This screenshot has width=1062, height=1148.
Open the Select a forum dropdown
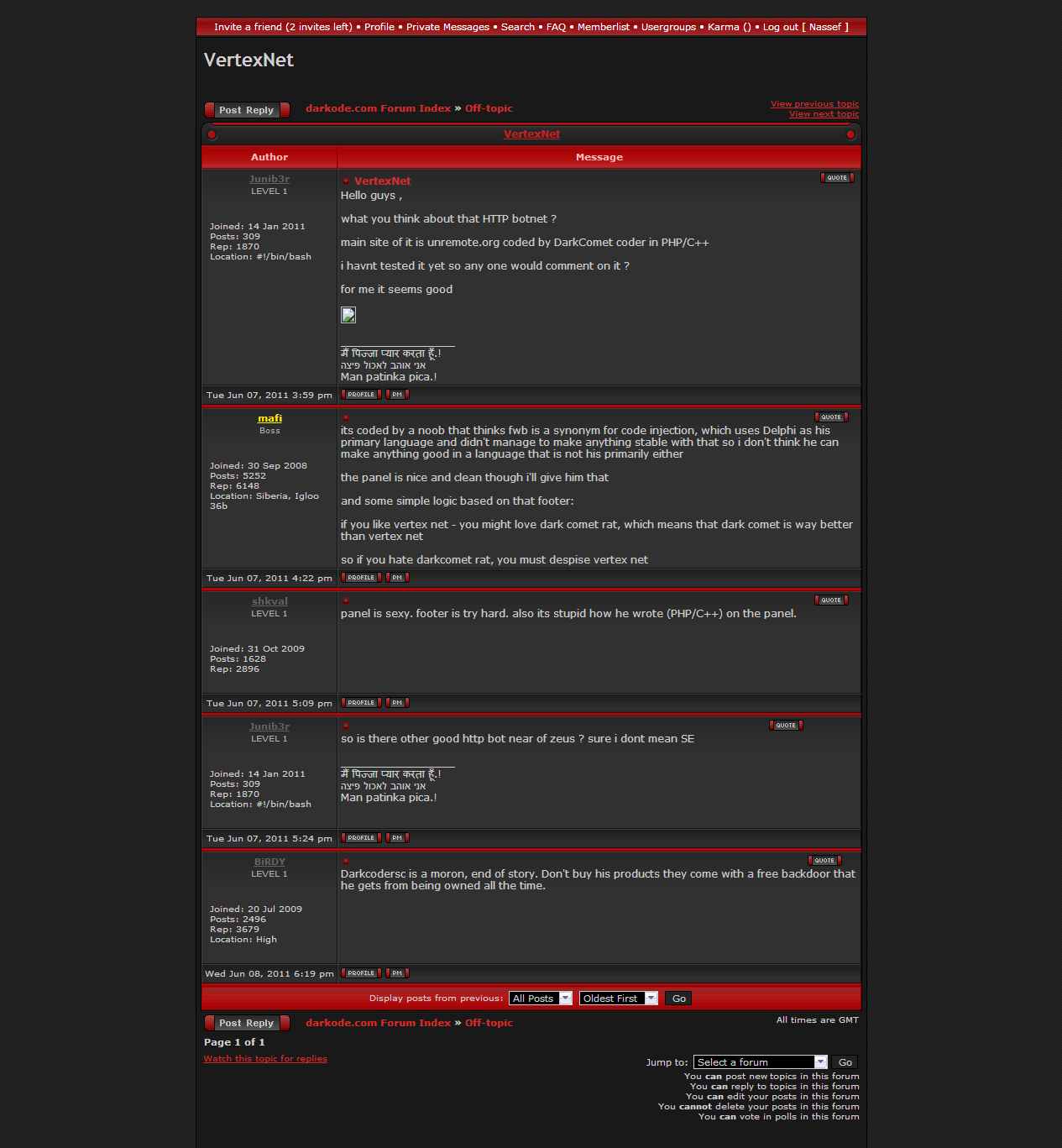[760, 1062]
